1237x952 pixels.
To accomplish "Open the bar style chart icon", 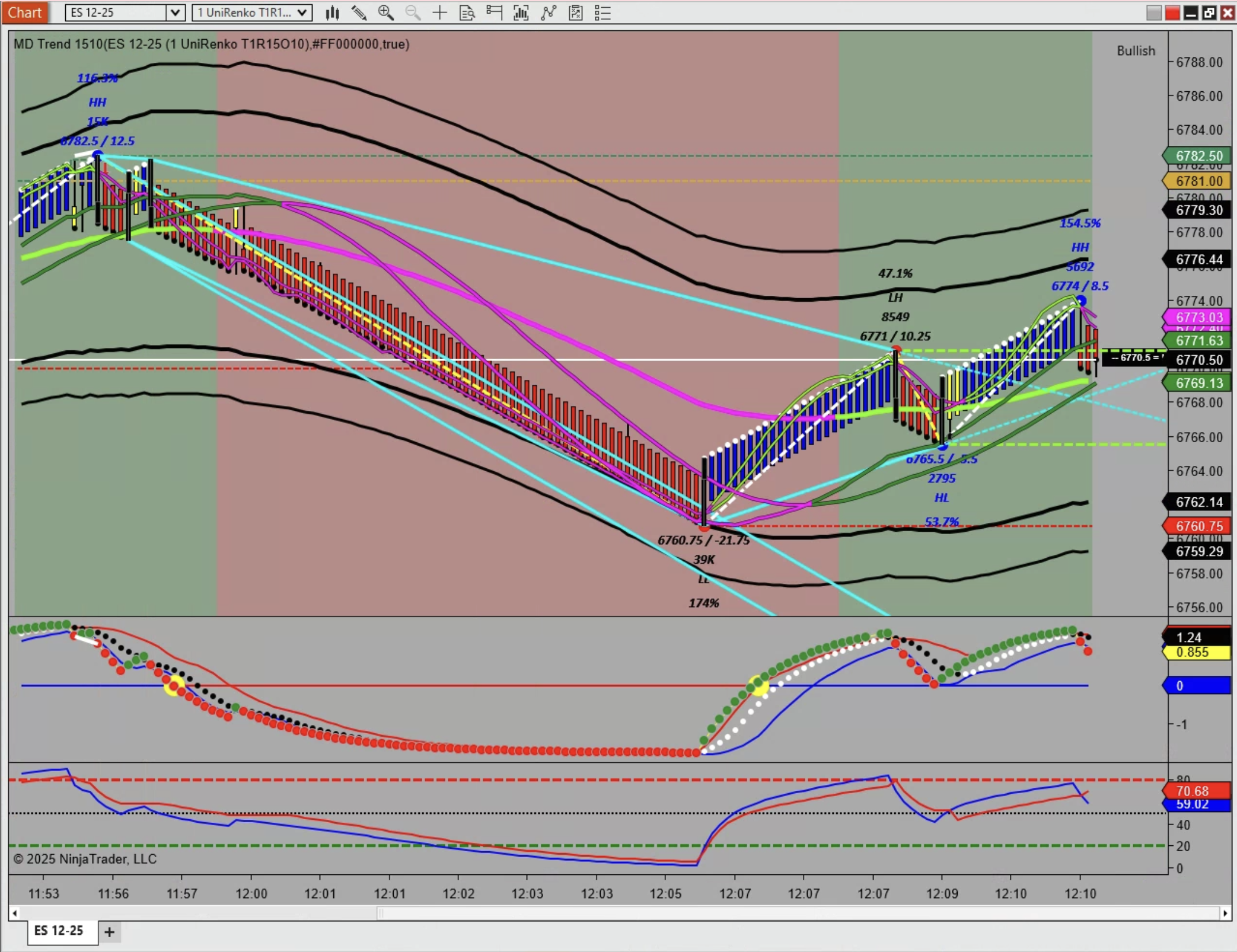I will [332, 12].
